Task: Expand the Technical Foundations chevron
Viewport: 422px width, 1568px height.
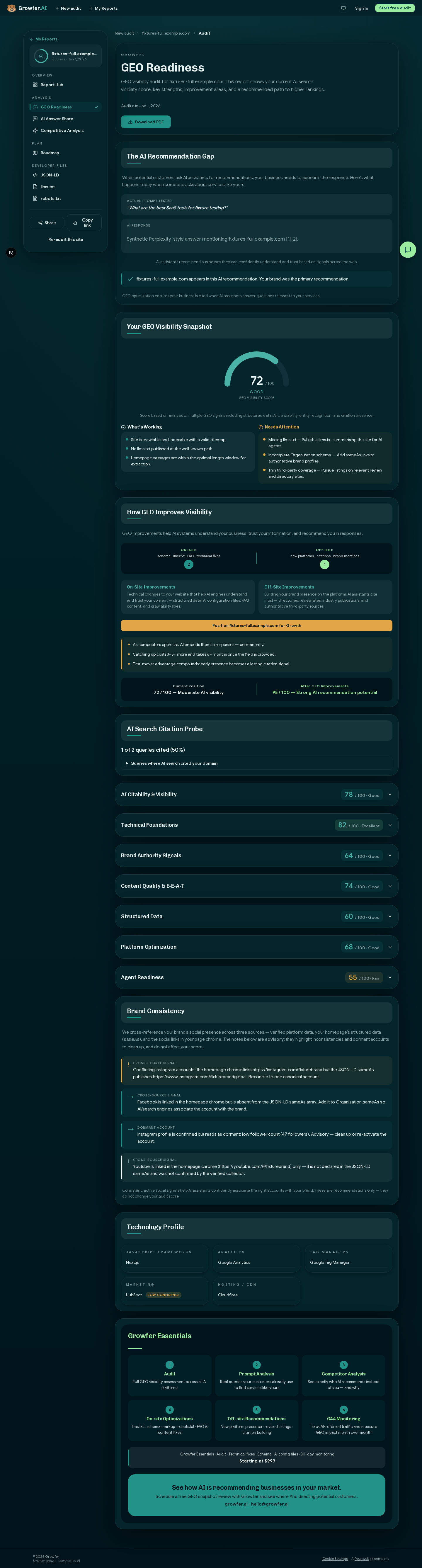Action: point(390,825)
